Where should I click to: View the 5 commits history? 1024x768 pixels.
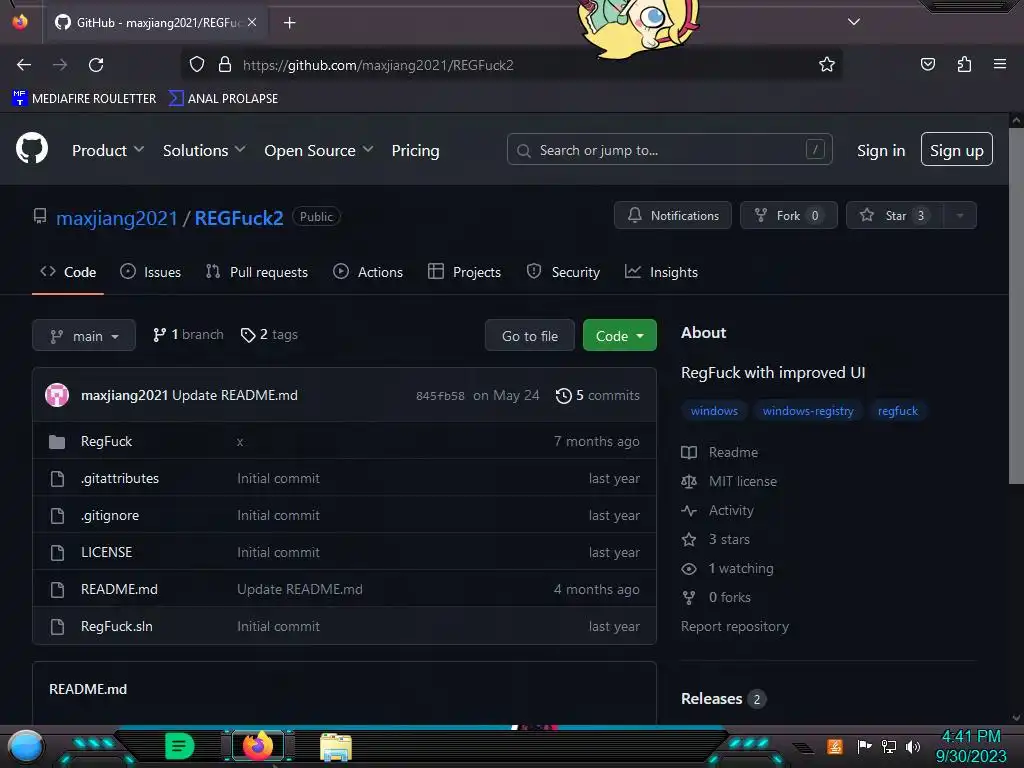tap(598, 395)
